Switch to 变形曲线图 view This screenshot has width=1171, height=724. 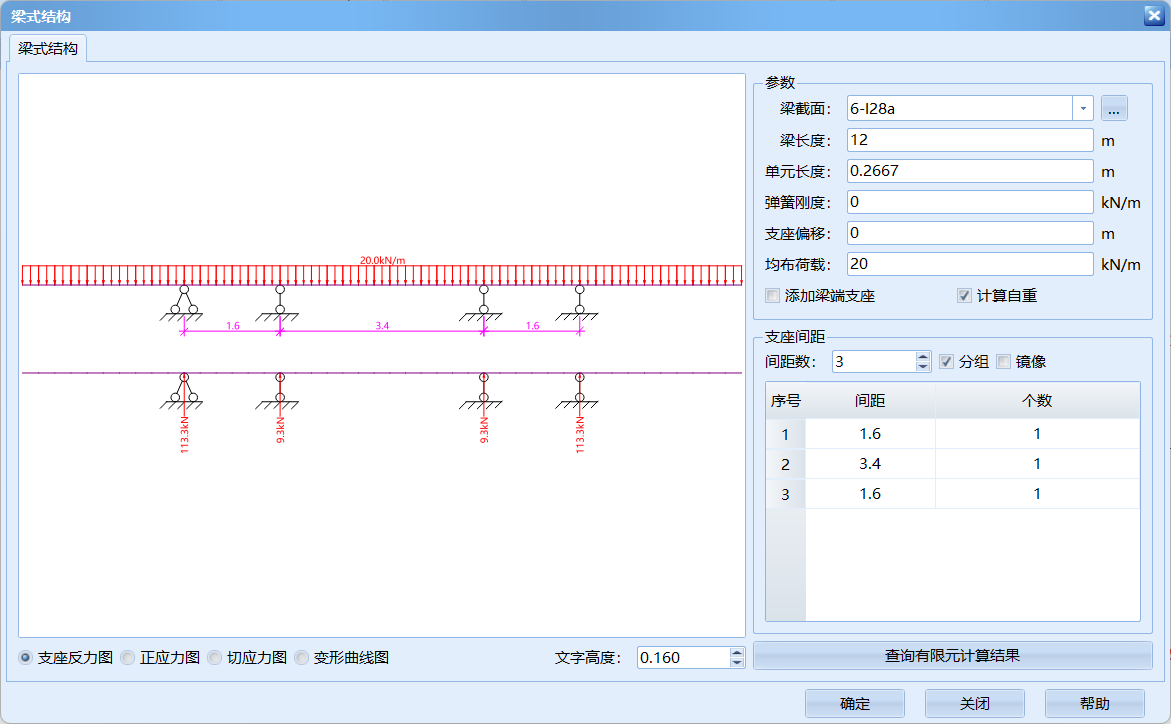tap(302, 658)
